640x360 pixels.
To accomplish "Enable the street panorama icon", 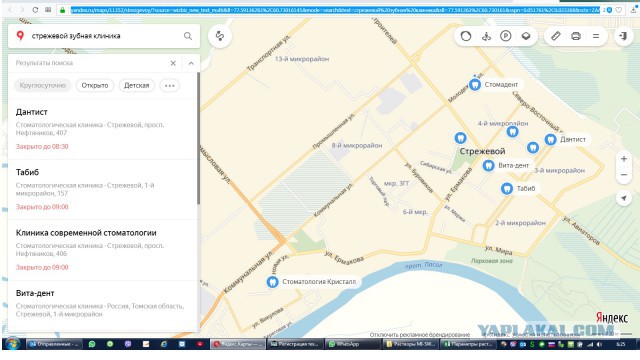I will (486, 36).
